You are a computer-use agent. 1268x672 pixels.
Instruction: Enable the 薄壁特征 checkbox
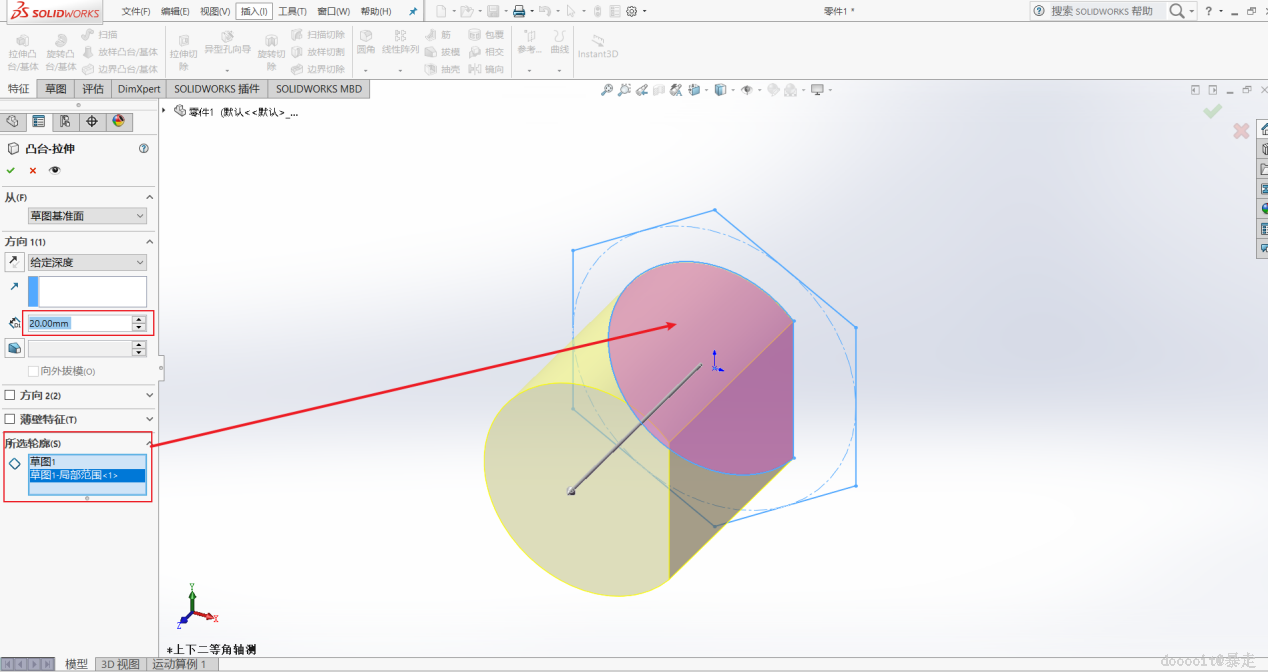11,419
